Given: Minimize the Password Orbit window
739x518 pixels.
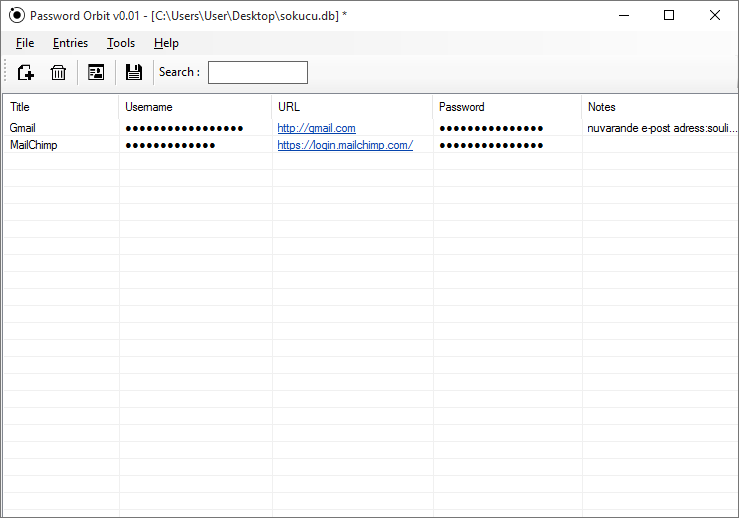Looking at the screenshot, I should (624, 16).
